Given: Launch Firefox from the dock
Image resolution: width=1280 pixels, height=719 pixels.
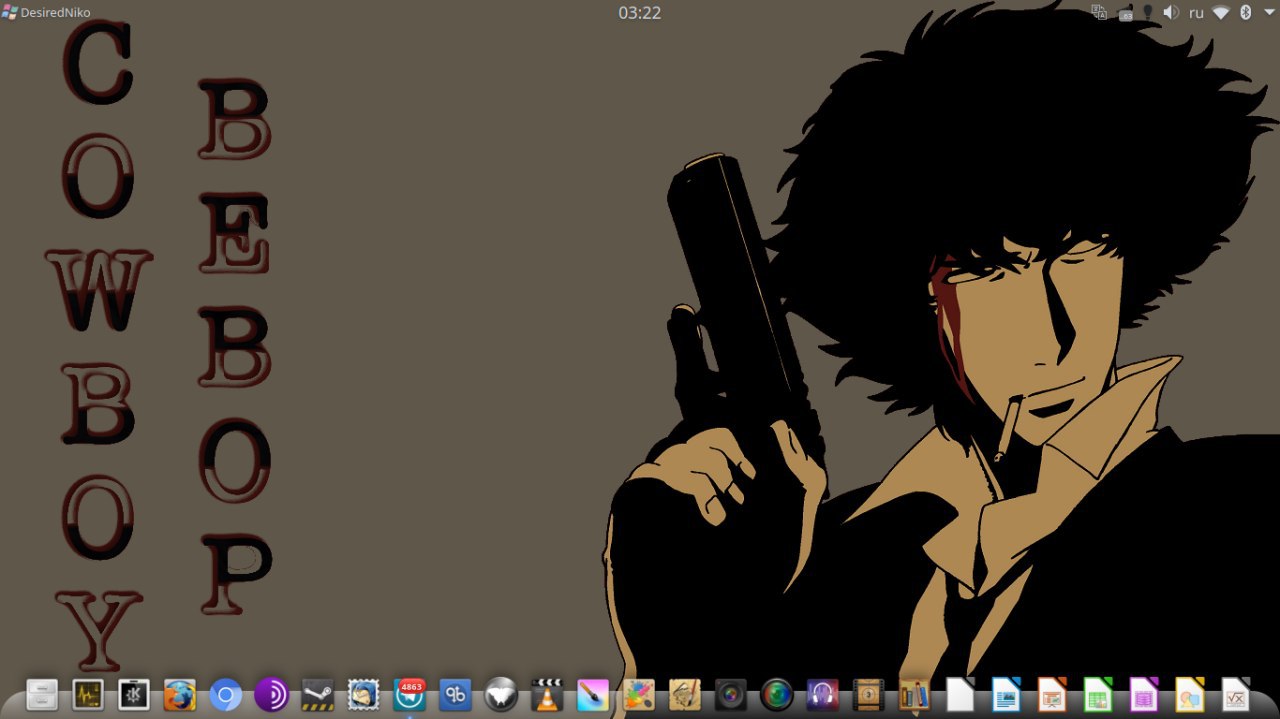Looking at the screenshot, I should point(180,694).
